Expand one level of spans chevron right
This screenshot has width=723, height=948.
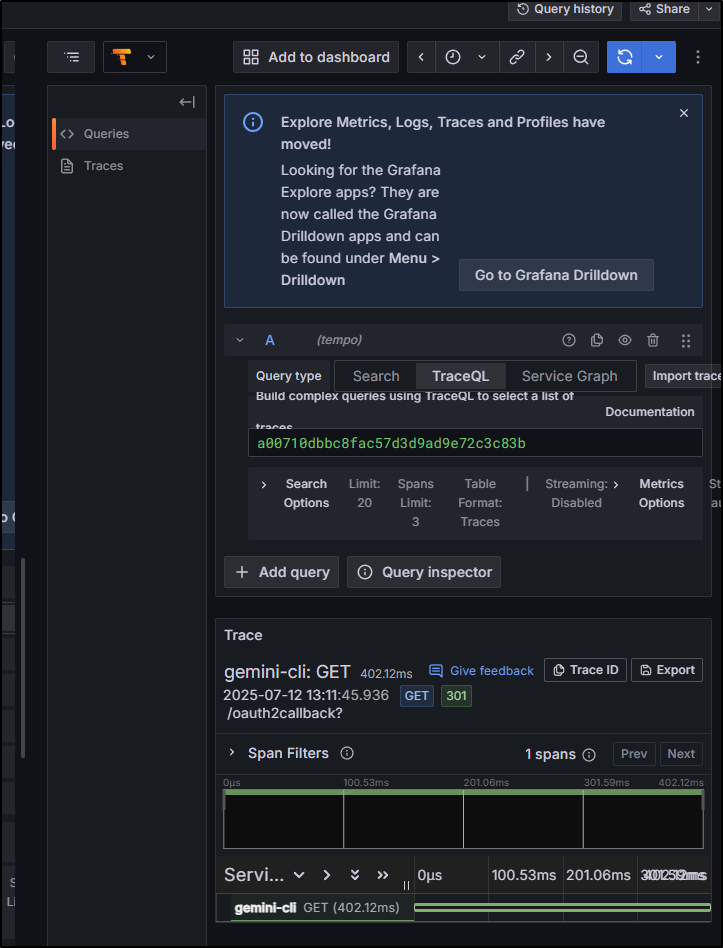pos(326,875)
